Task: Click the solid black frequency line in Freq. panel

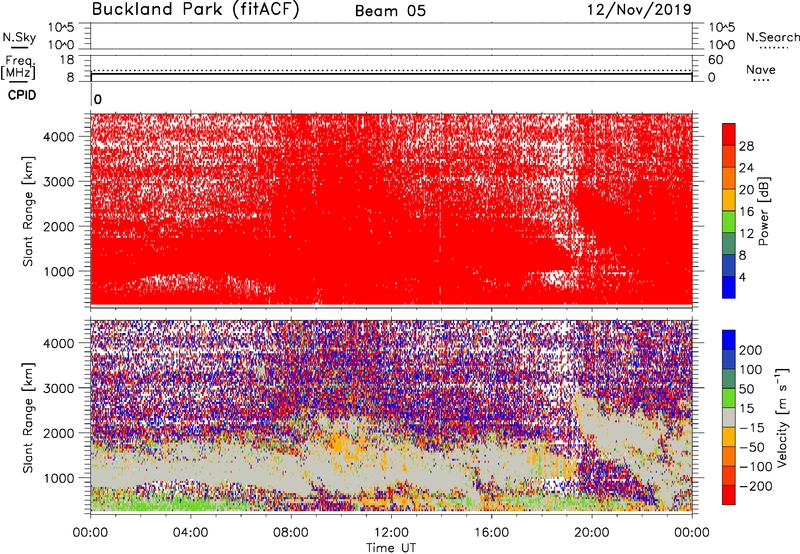Action: point(391,74)
